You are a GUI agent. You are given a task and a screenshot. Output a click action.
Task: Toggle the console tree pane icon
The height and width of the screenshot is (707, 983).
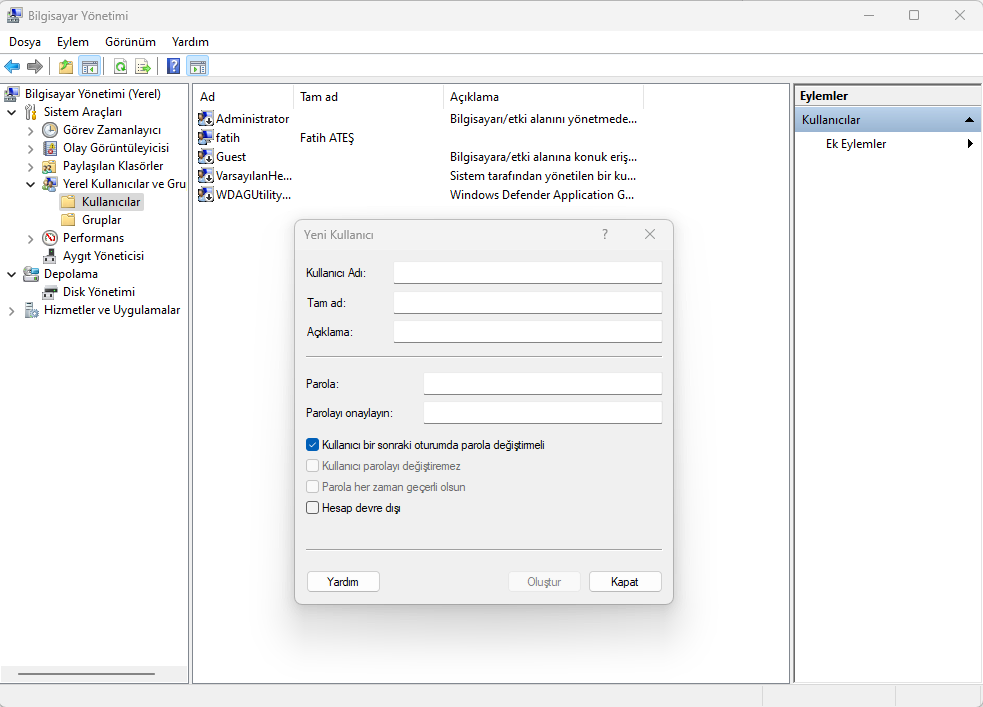click(89, 66)
